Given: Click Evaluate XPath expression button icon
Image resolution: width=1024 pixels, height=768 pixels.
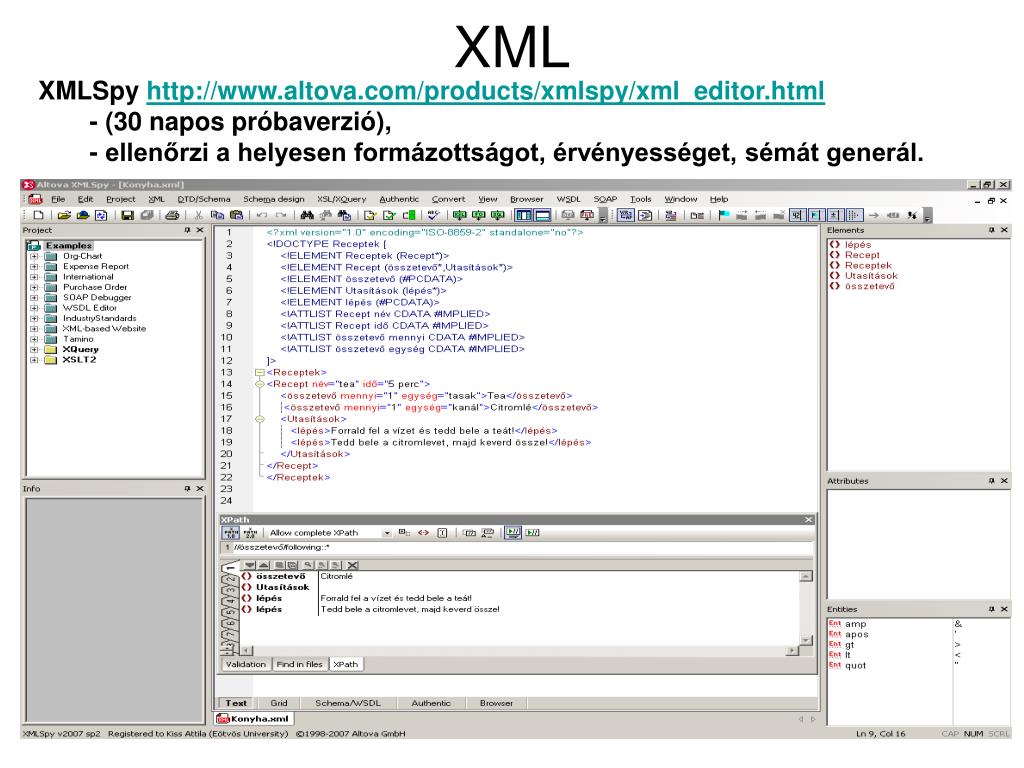Looking at the screenshot, I should point(533,533).
